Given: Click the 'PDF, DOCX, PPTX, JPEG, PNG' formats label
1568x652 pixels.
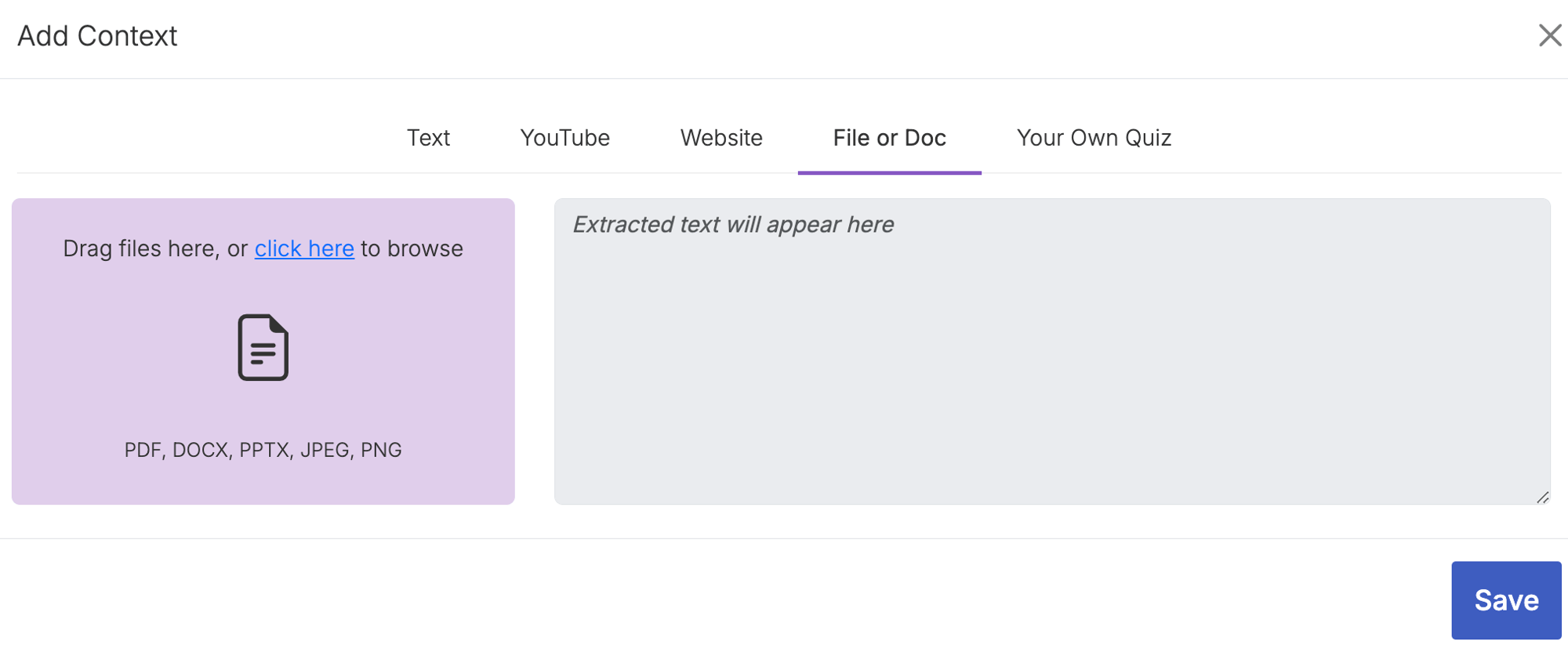Looking at the screenshot, I should point(263,450).
